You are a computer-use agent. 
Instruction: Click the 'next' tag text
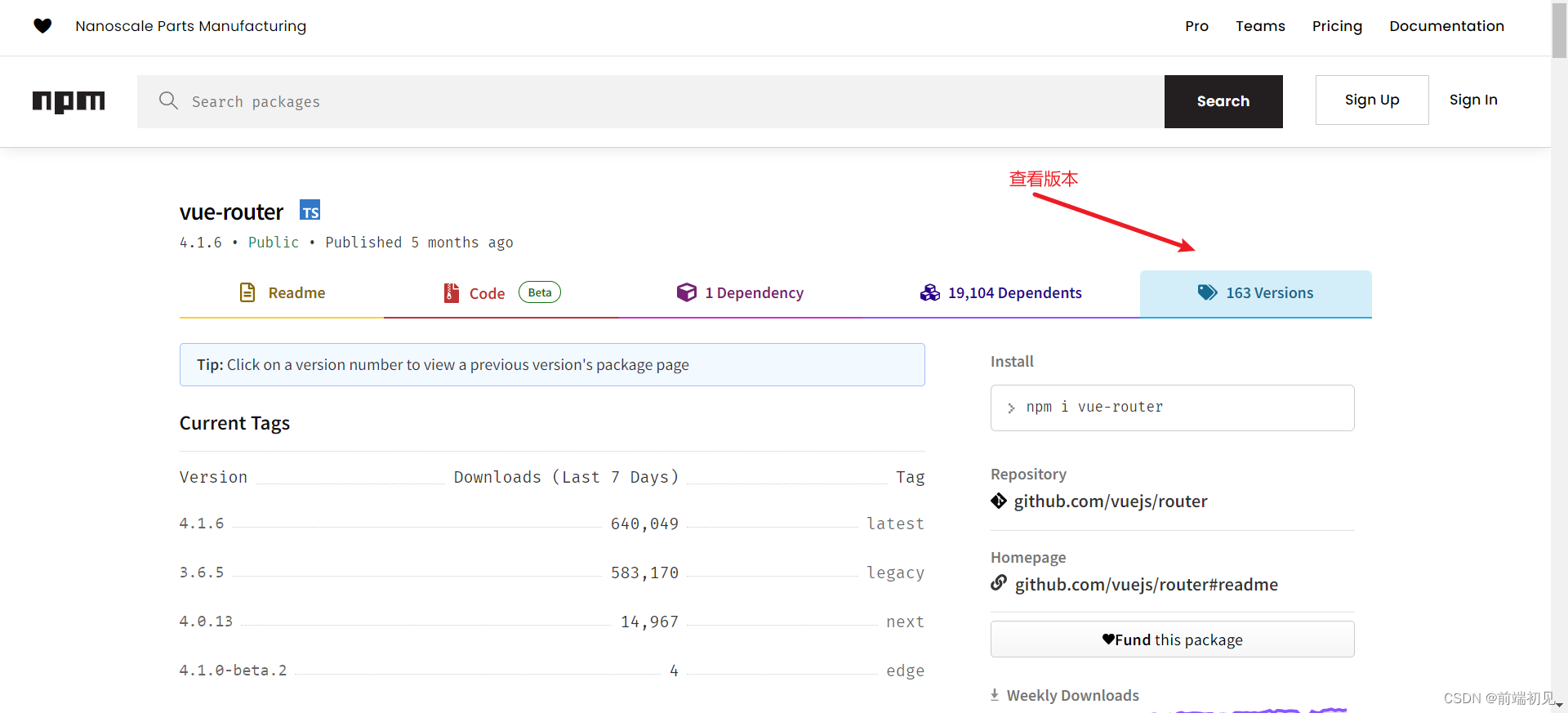(905, 622)
